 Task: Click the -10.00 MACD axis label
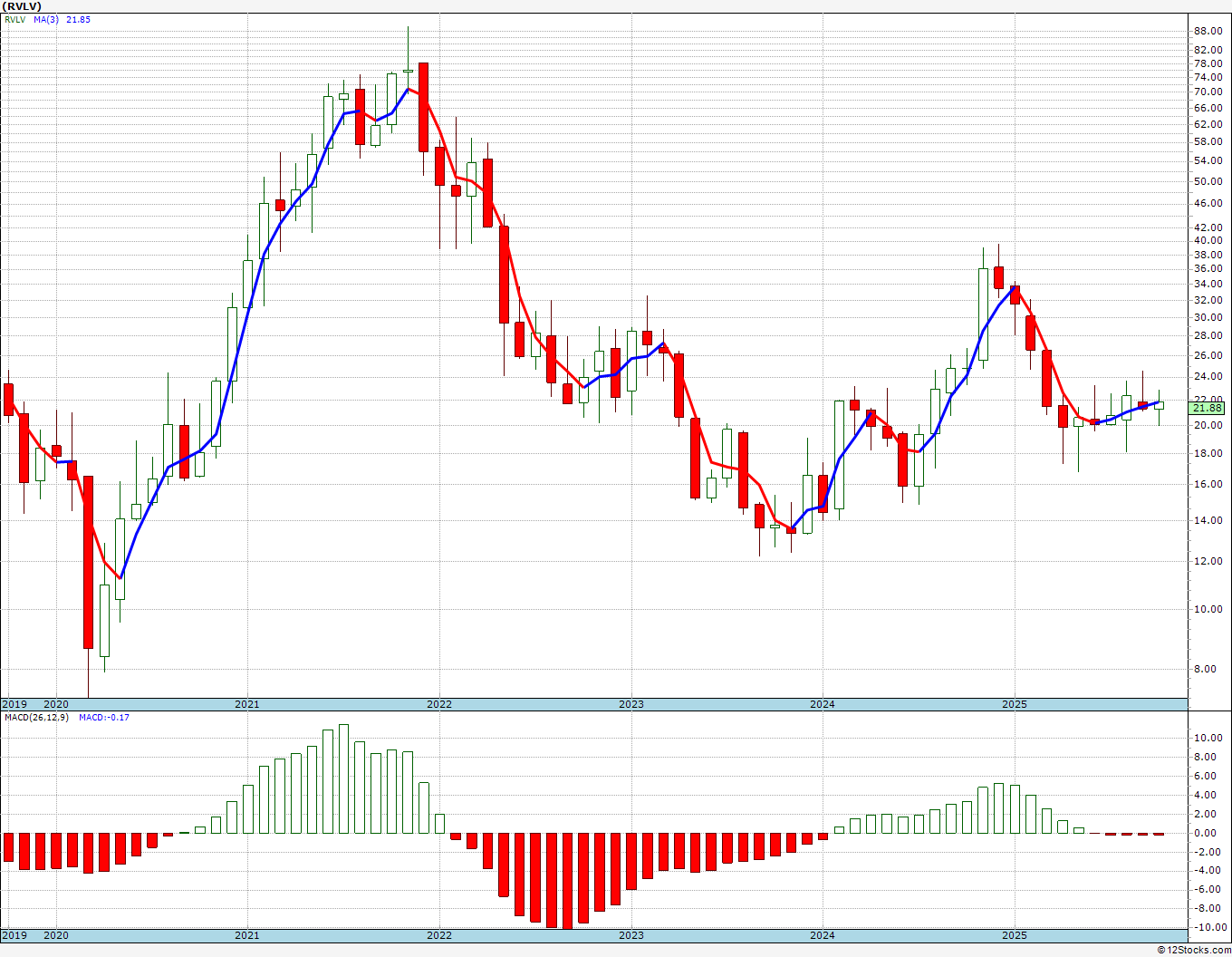(x=1208, y=927)
